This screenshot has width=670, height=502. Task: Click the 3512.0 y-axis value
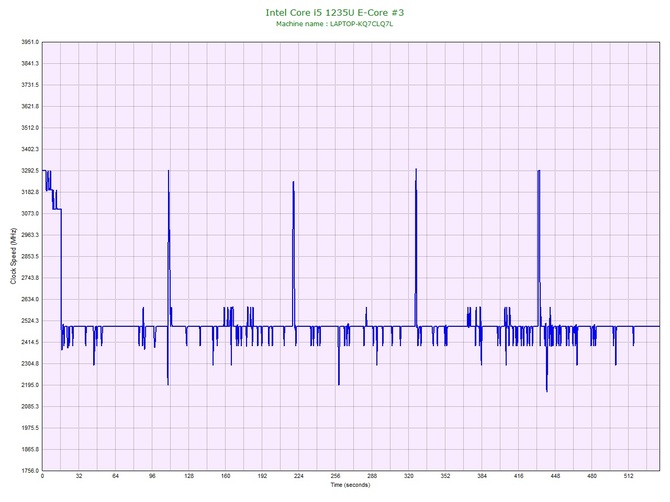coord(30,128)
